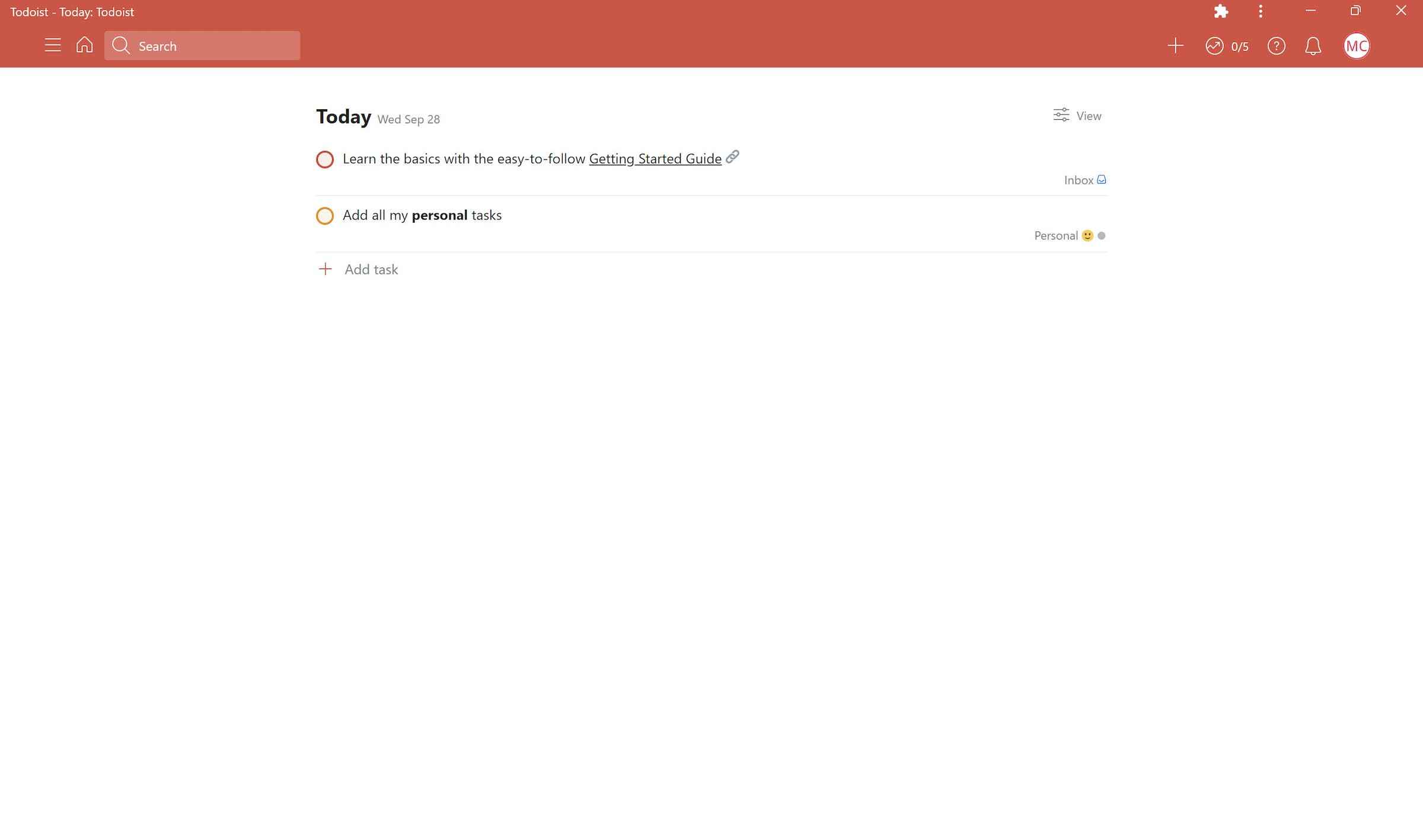
Task: Click the Inbox label on first task
Action: [1079, 179]
